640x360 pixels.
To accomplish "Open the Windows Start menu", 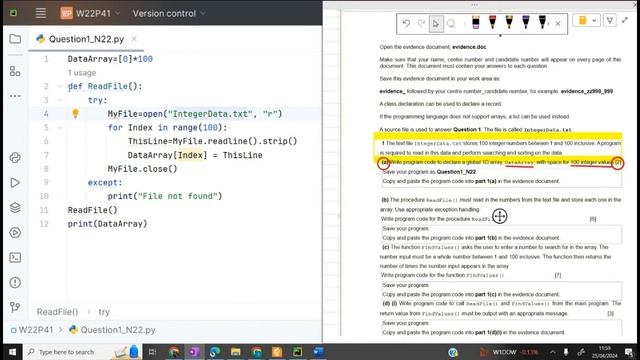I will click(x=12, y=352).
